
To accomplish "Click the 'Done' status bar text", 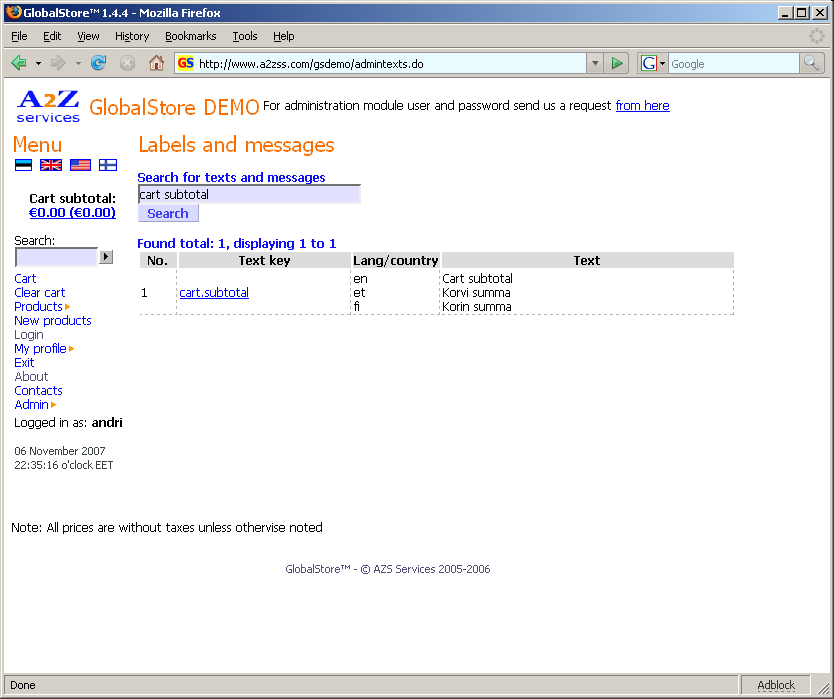I will point(23,685).
